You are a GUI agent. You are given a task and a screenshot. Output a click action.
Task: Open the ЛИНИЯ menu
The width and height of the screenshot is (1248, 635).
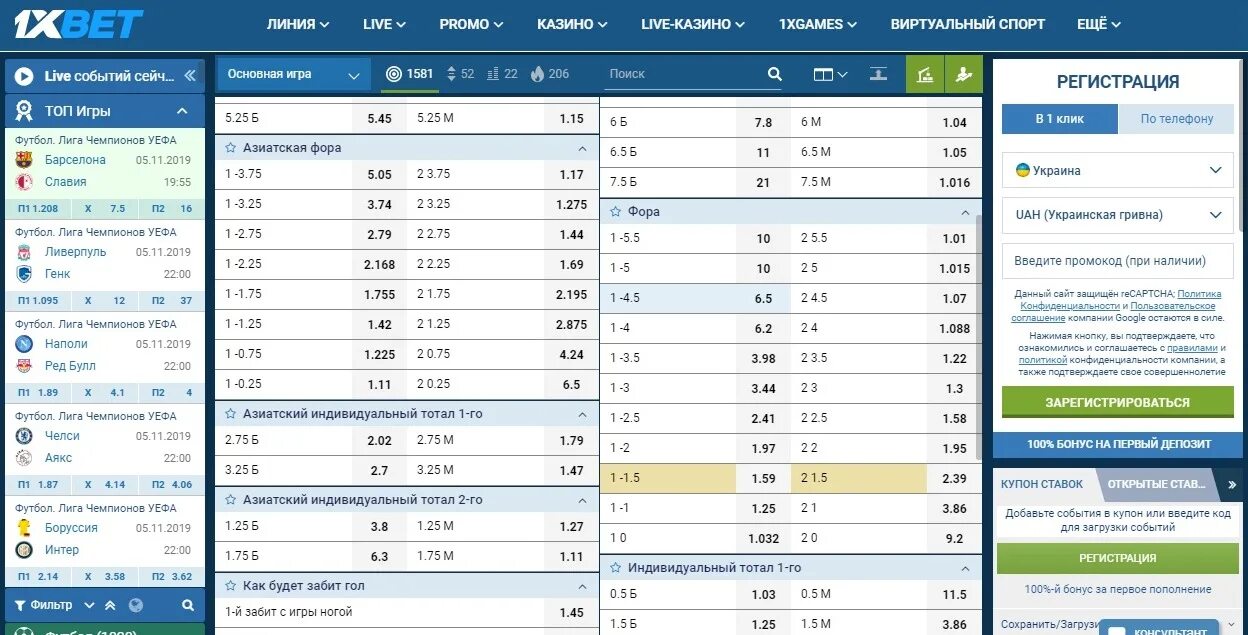(x=299, y=24)
